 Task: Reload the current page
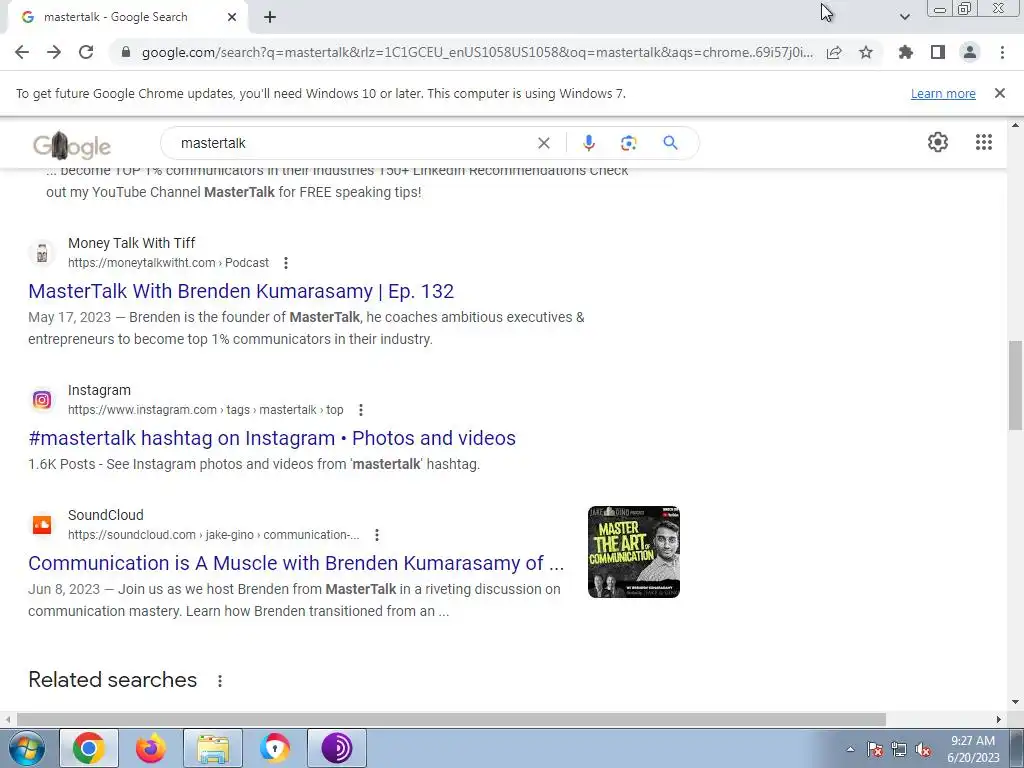point(86,52)
